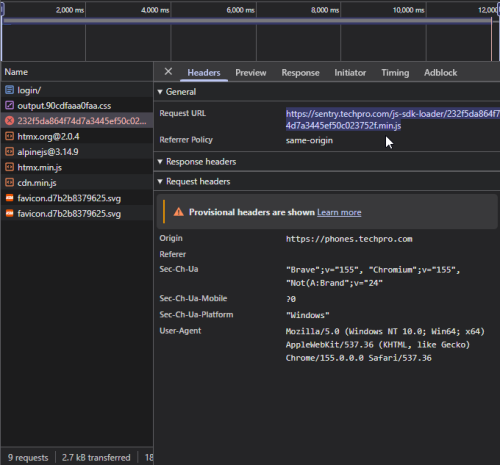Screen dimensions: 500x465
Task: Click the document icon beside login/
Action: pos(10,90)
